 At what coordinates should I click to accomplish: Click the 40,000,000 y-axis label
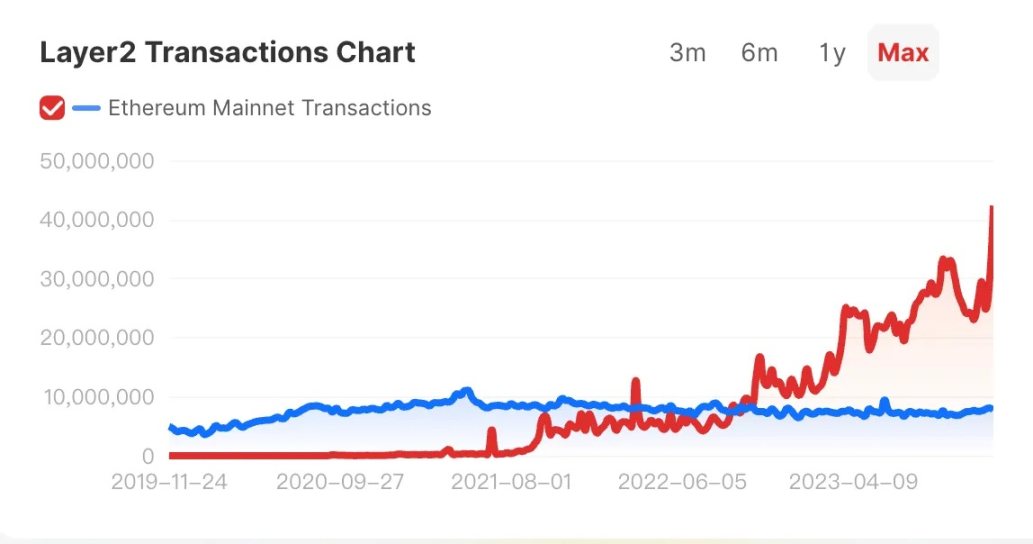96,220
